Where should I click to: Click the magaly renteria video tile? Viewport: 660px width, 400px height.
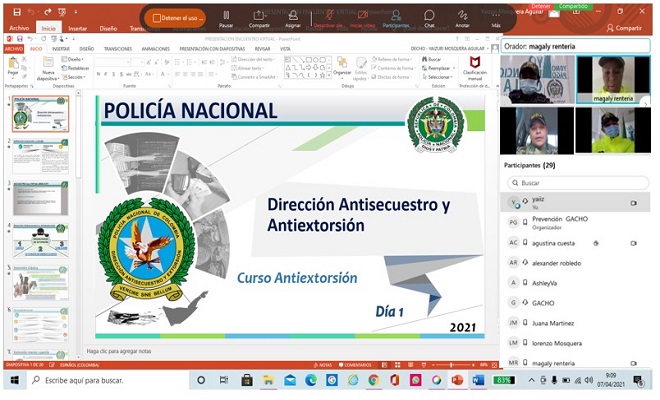click(613, 80)
